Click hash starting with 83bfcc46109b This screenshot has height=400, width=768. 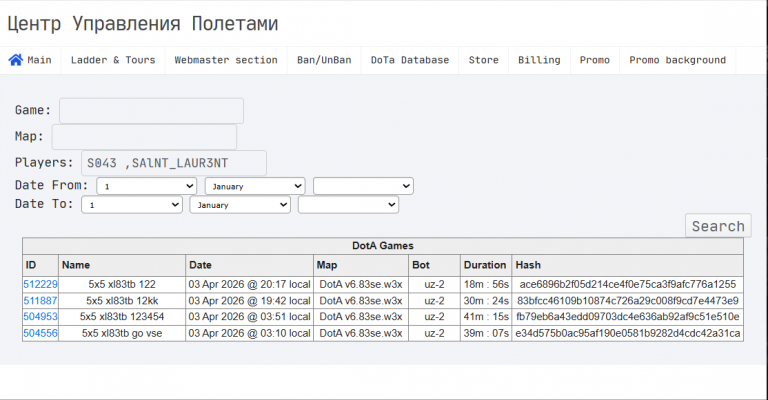(627, 301)
